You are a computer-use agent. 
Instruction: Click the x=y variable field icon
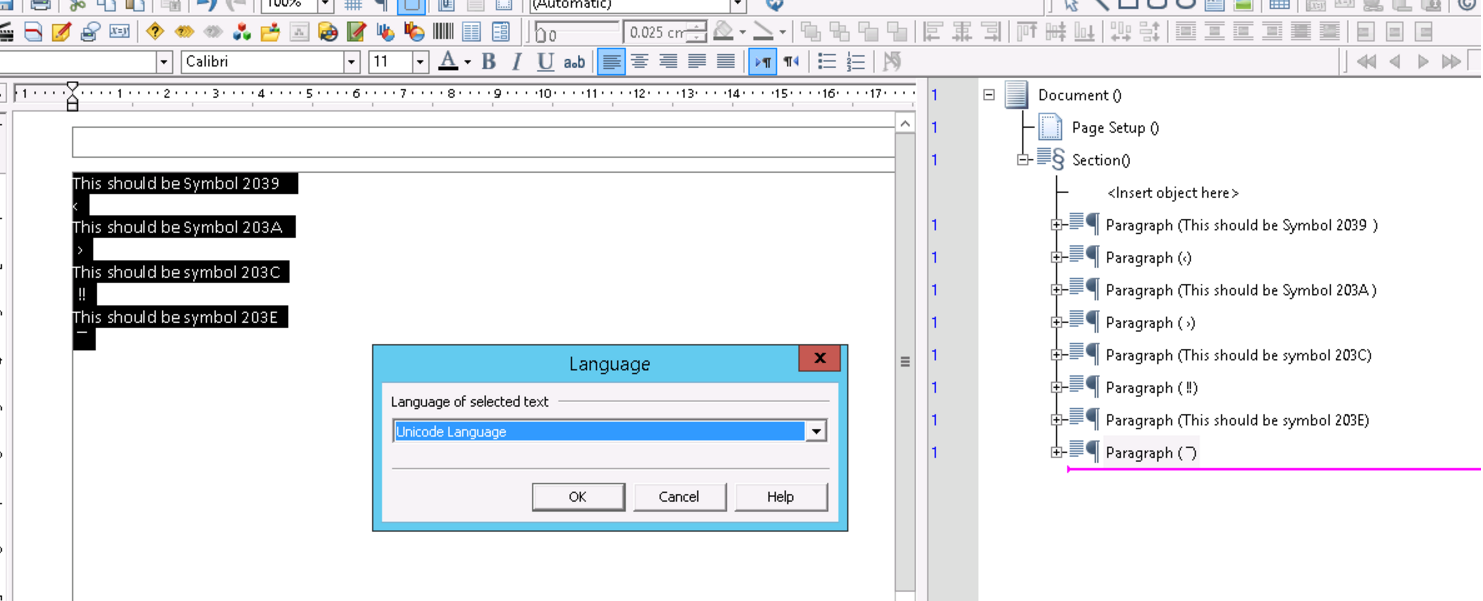119,32
